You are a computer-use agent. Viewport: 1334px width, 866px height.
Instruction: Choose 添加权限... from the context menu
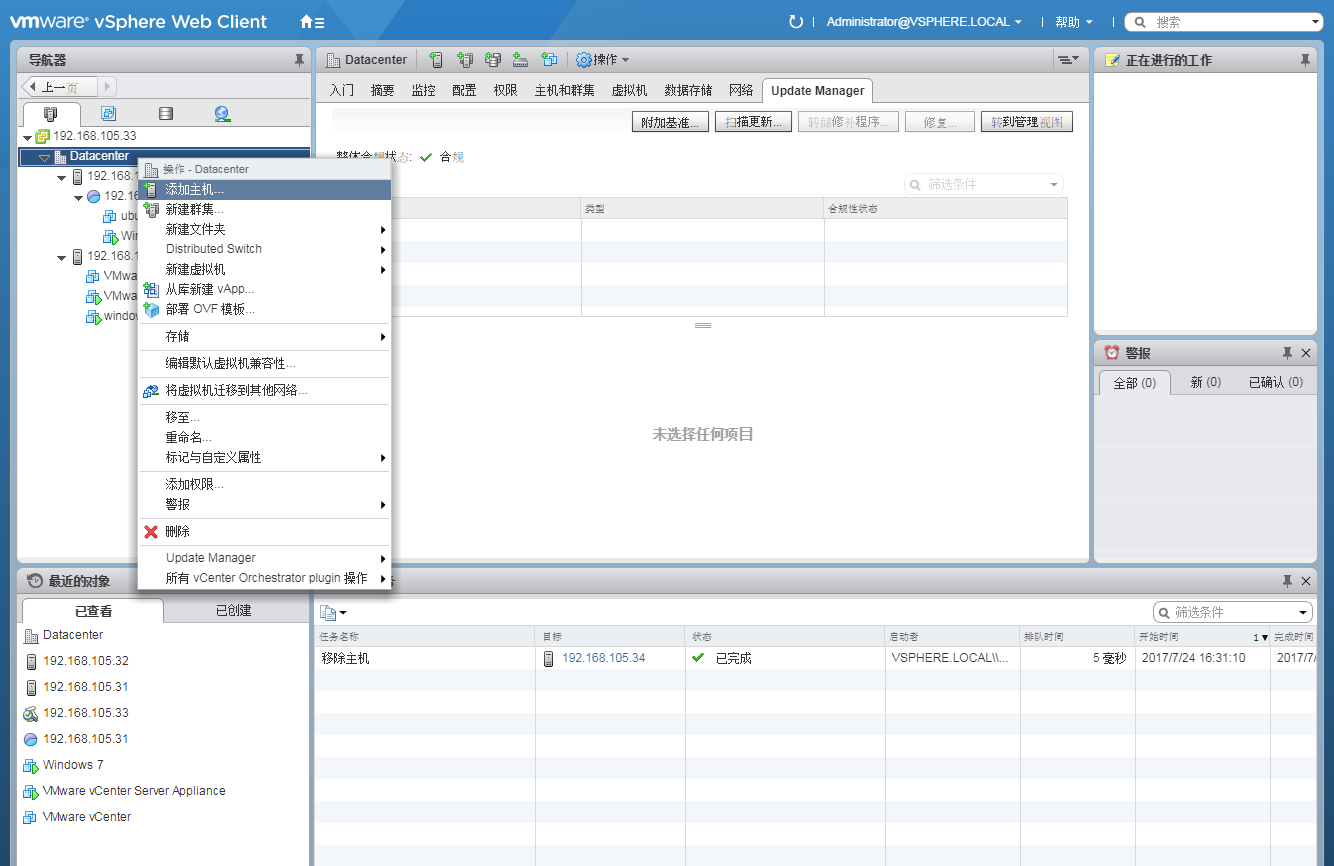pyautogui.click(x=265, y=484)
